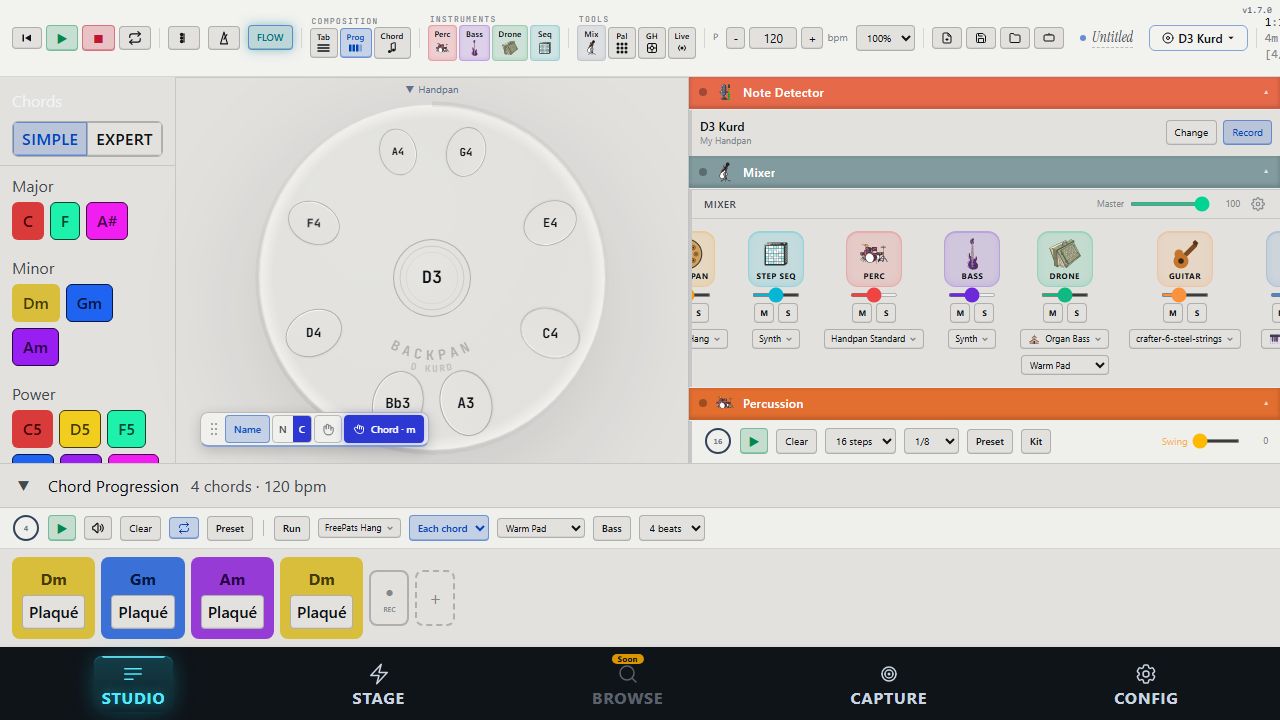This screenshot has width=1280, height=720.
Task: Adjust the Swing slider
Action: point(1216,441)
